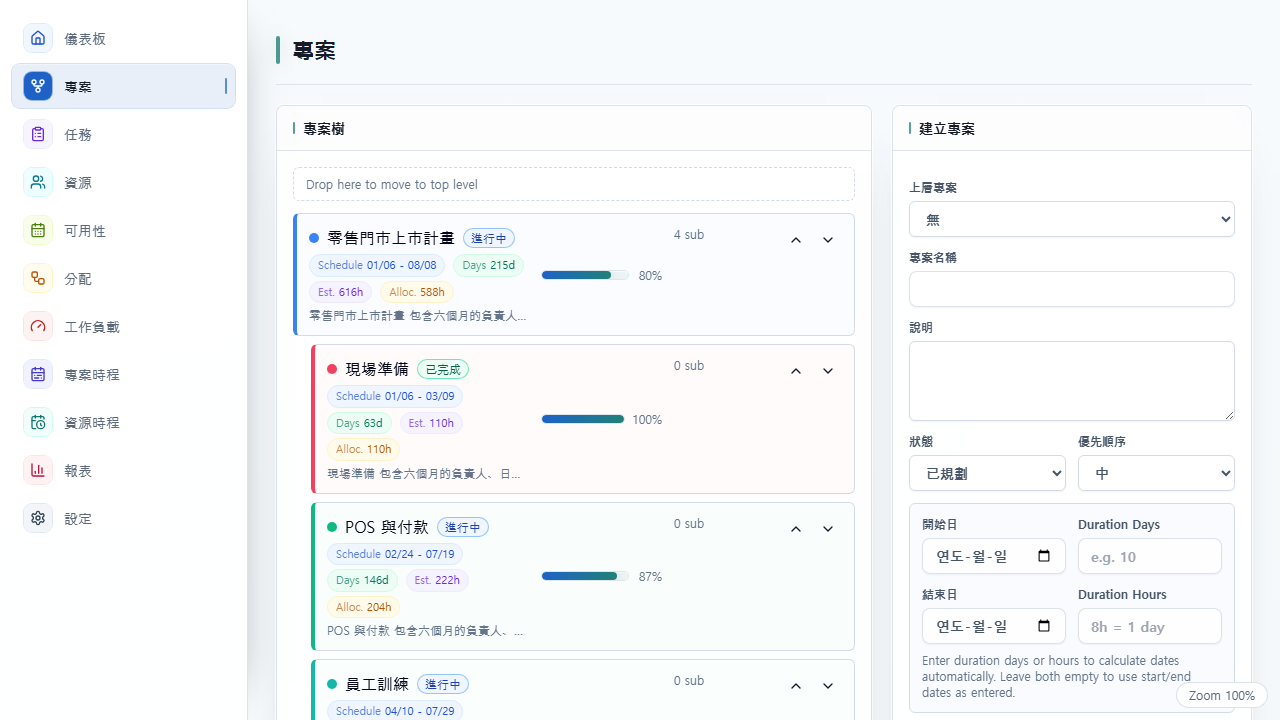Open the 可用性 calendar icon

click(38, 230)
